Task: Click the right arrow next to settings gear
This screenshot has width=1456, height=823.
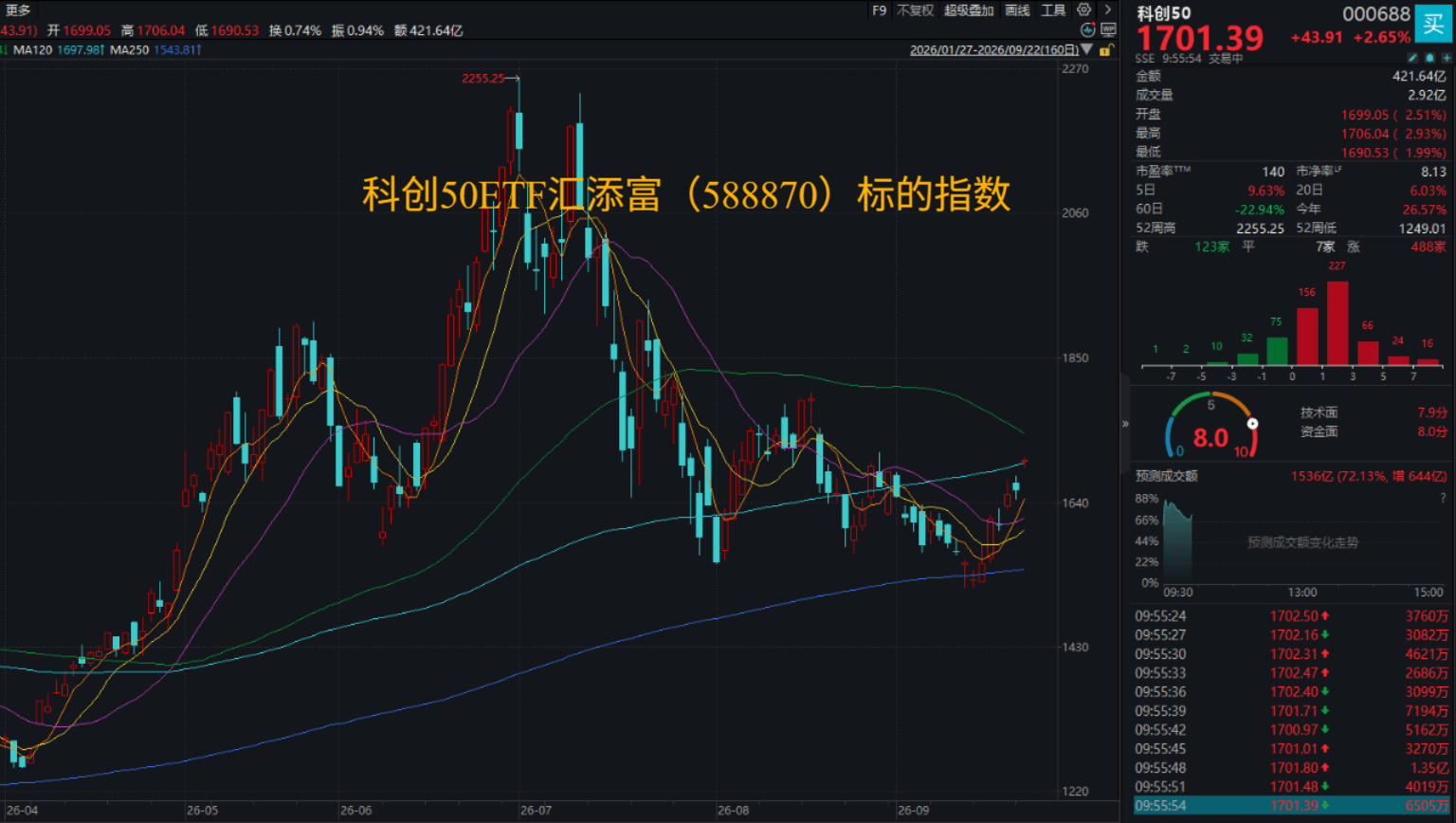Action: pos(1107,10)
